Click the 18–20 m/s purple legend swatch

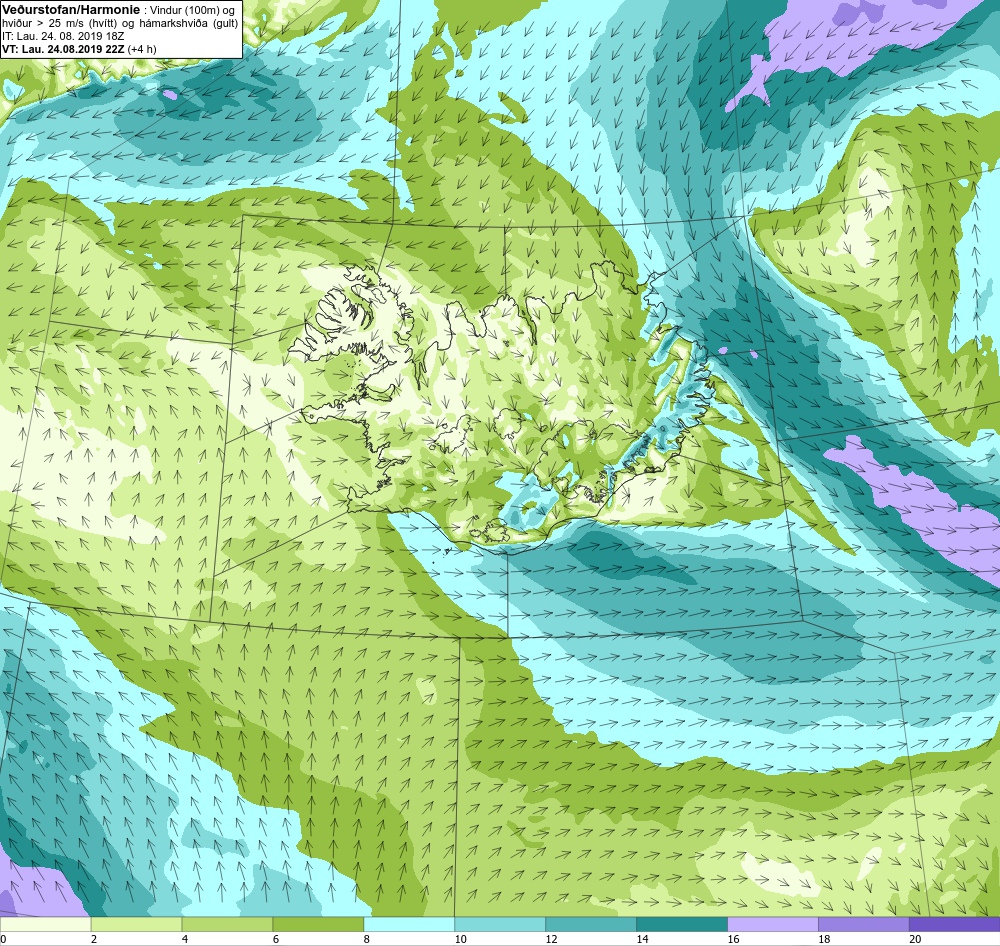click(864, 924)
